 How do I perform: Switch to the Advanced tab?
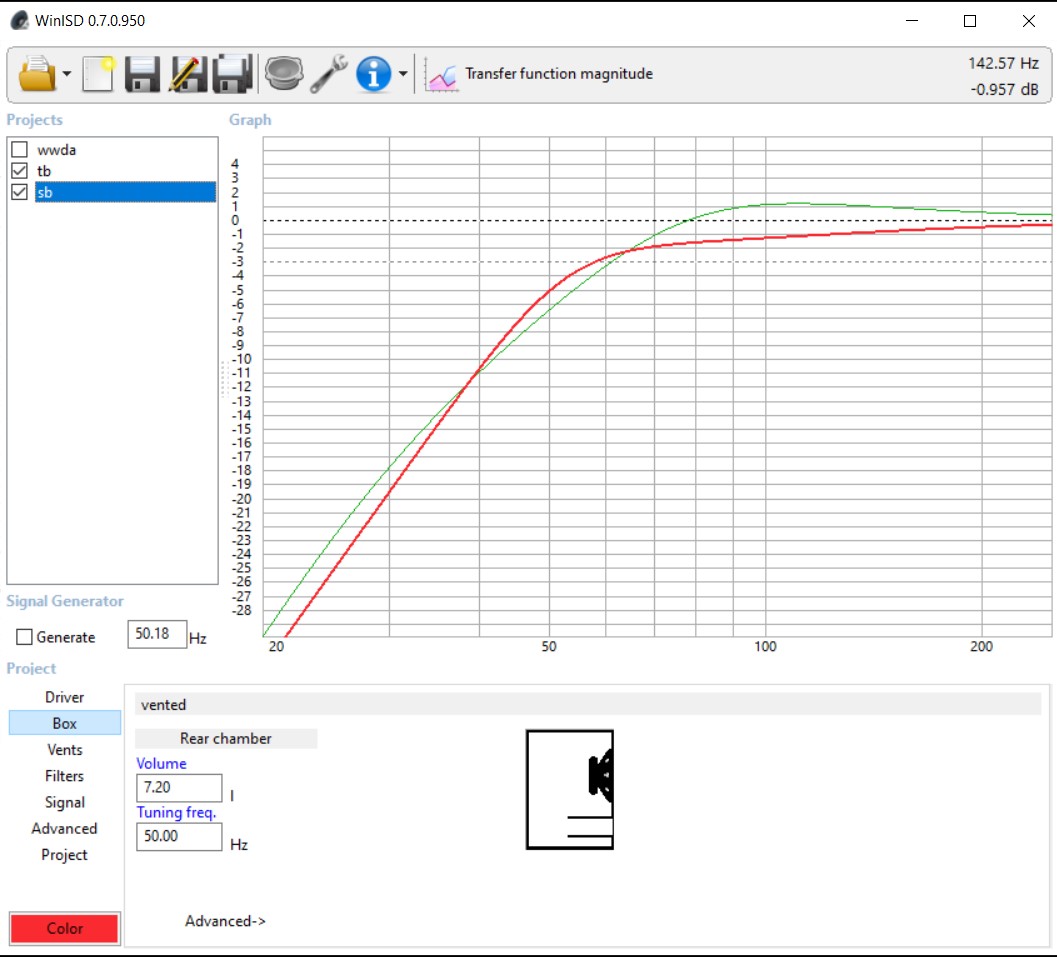coord(65,828)
